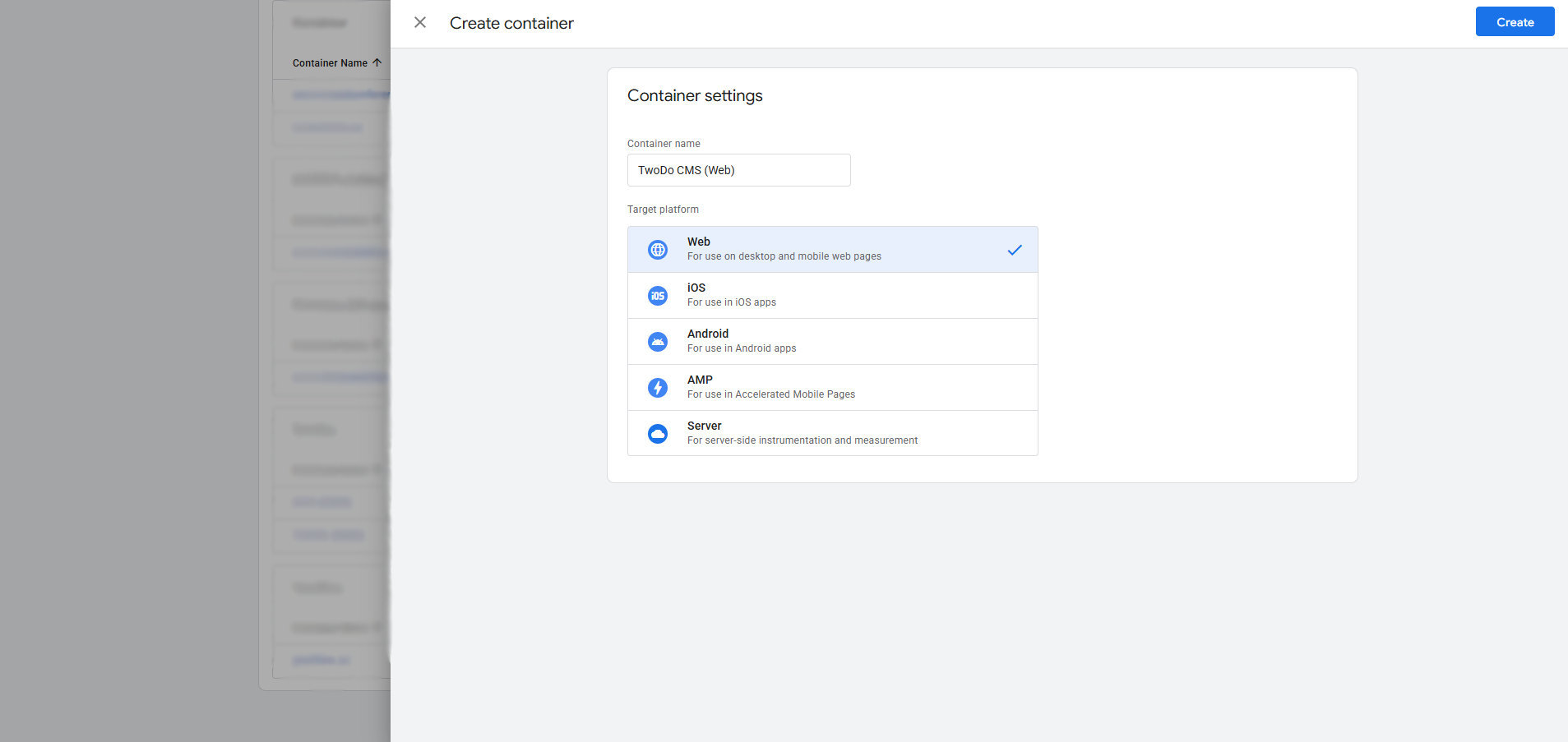Click the Server cloud icon
The width and height of the screenshot is (1568, 742).
[x=657, y=433]
